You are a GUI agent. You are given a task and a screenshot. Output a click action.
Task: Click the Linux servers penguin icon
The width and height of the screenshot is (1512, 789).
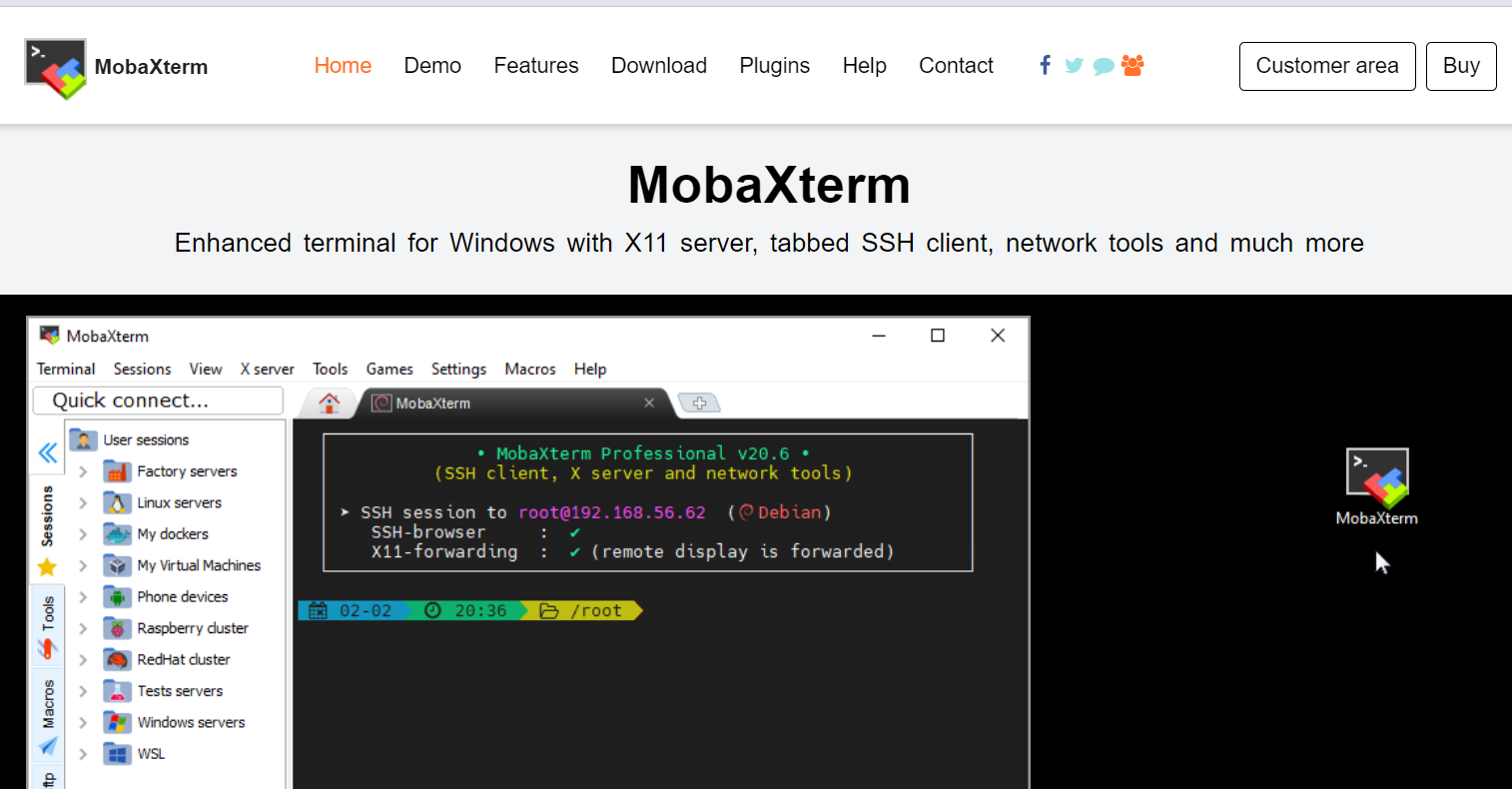pos(117,502)
